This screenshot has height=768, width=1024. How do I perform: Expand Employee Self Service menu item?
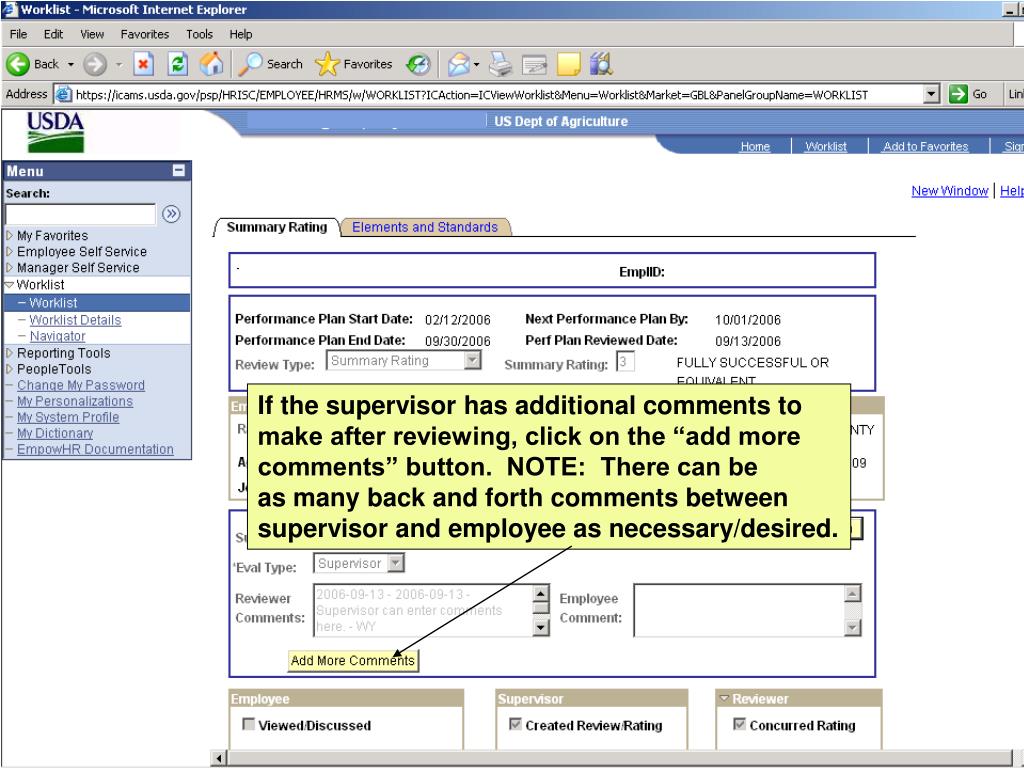pyautogui.click(x=81, y=252)
